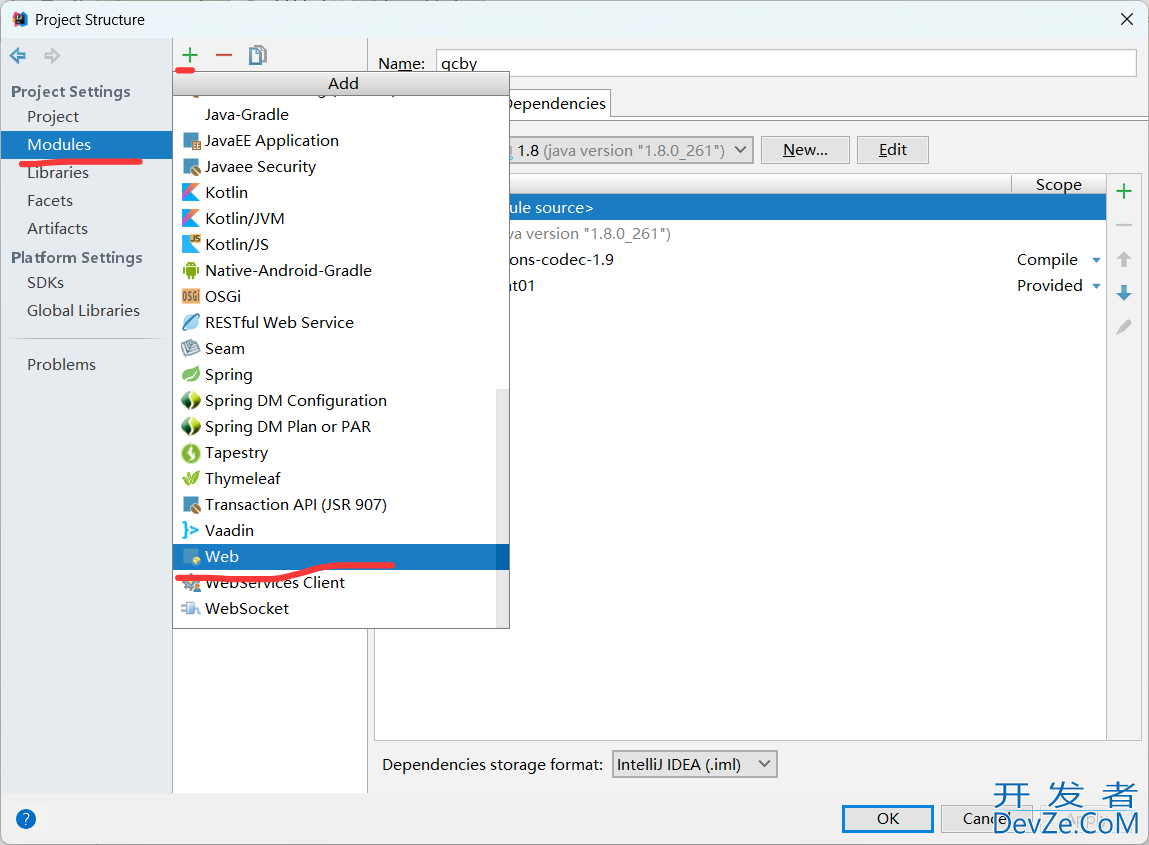Click the Kotlin framework icon
Screen dimensions: 1149x845
pos(191,193)
